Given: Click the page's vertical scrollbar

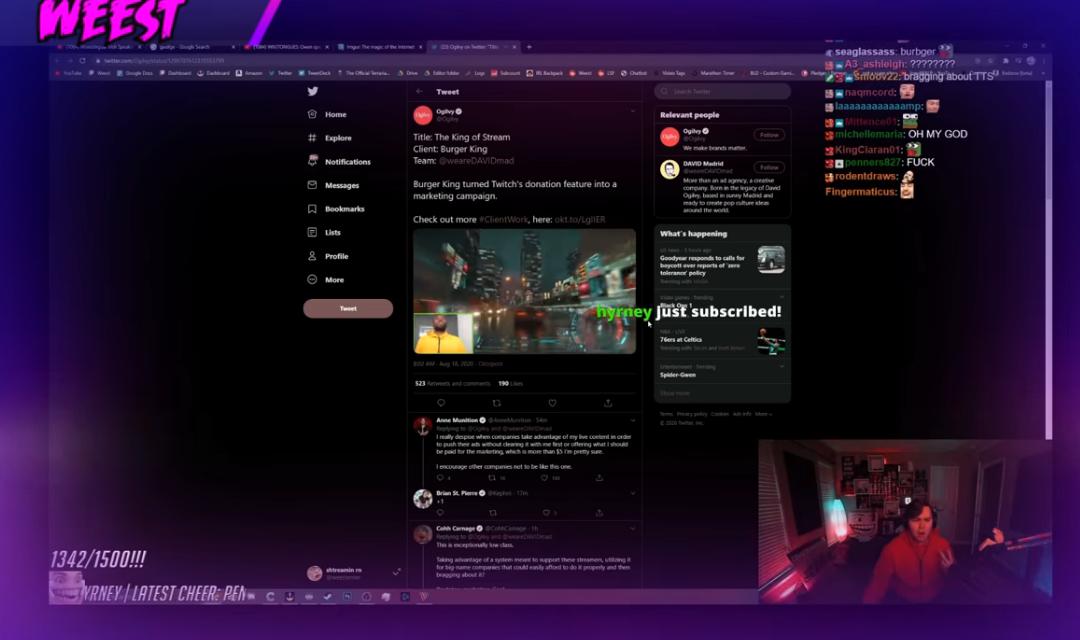Looking at the screenshot, I should pyautogui.click(x=1048, y=259).
